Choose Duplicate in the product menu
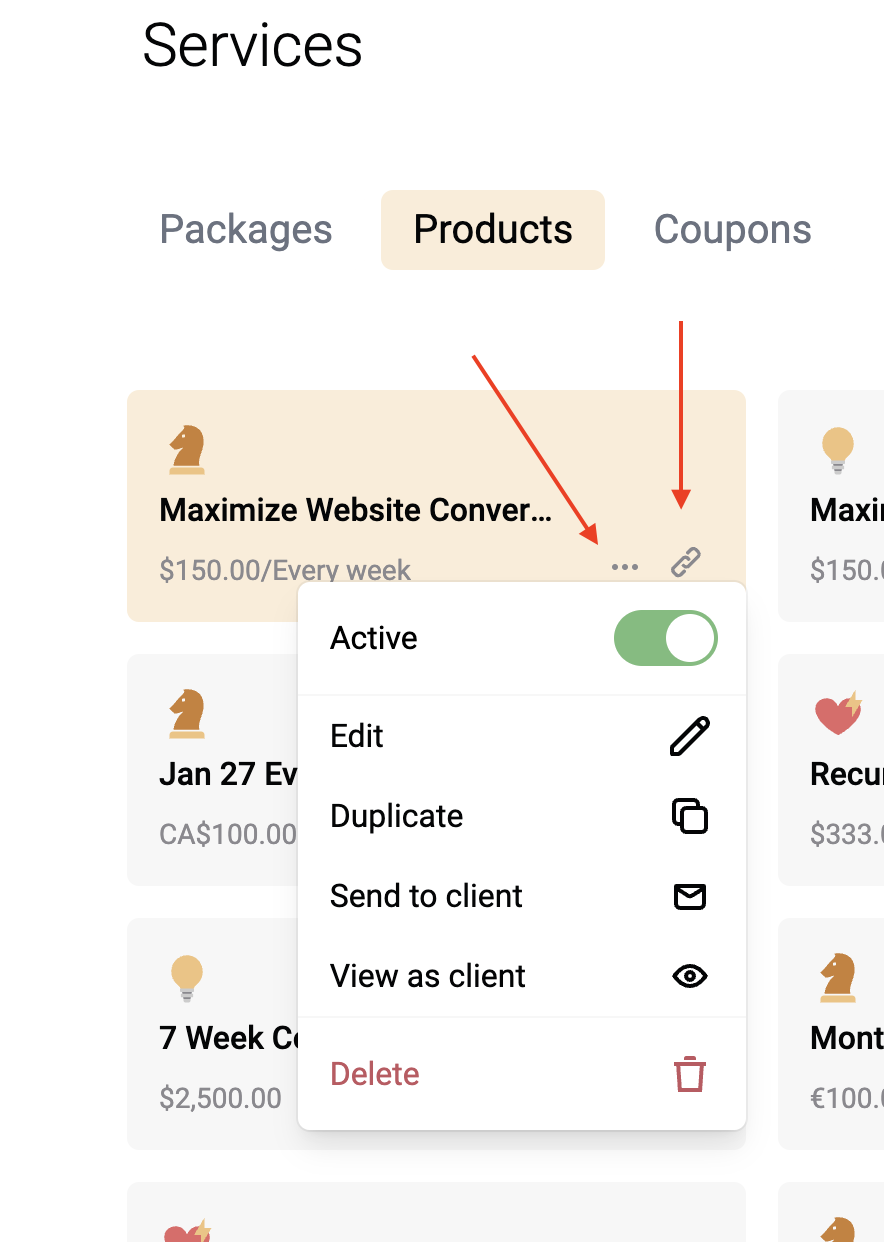 522,816
